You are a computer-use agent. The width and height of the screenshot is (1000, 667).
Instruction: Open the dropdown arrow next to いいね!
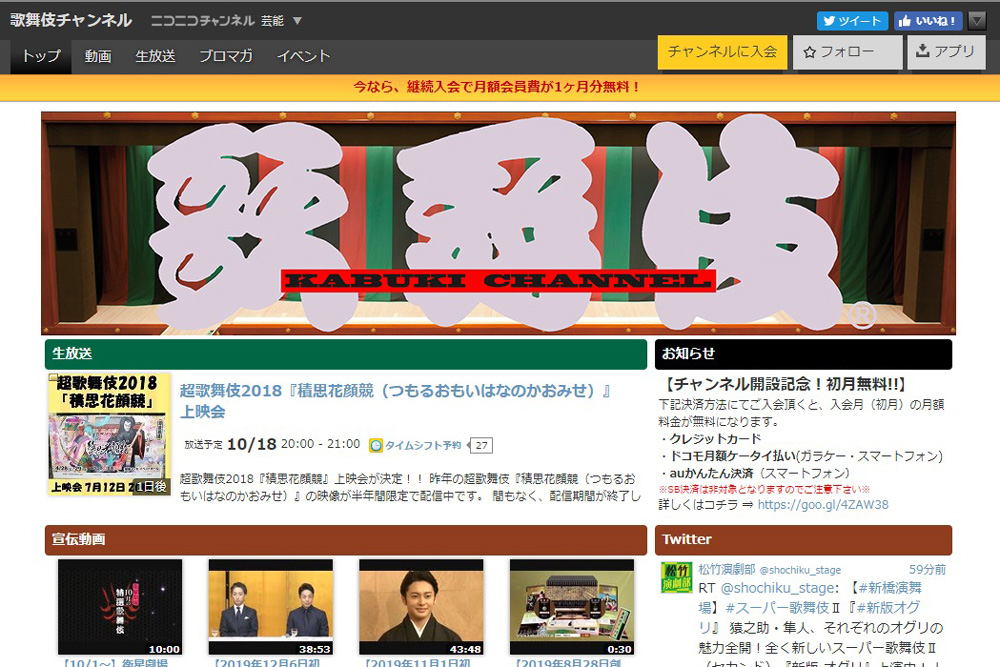tap(977, 21)
